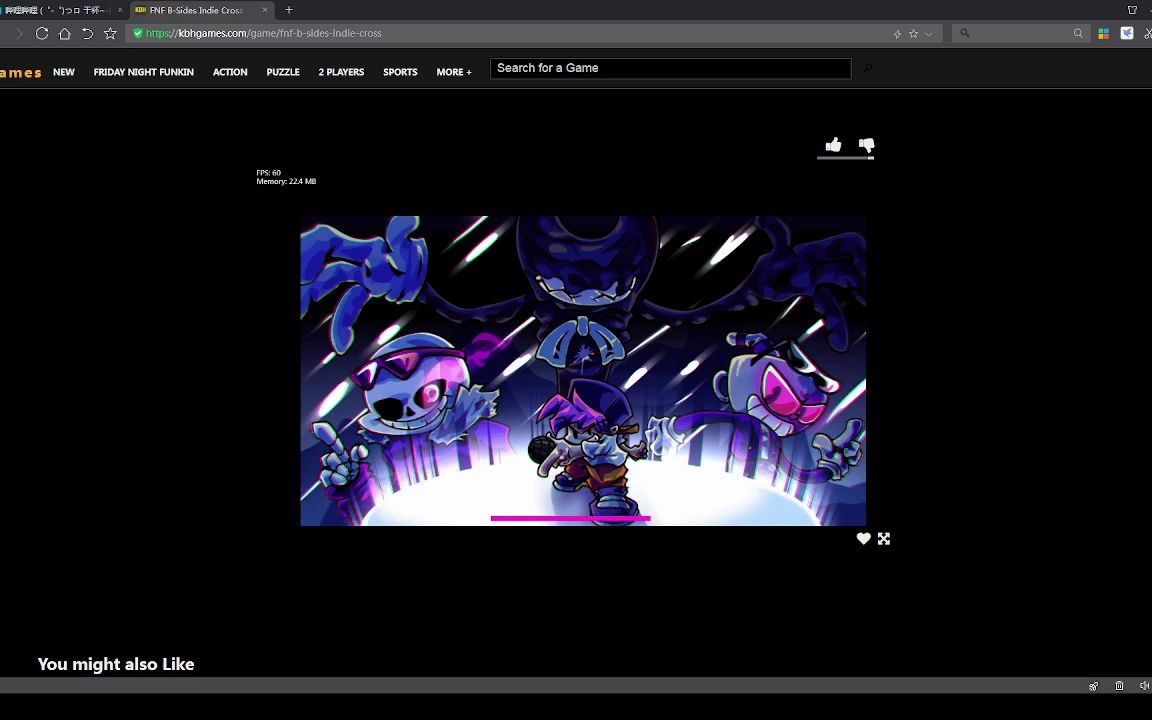Enter fullscreen with the expand icon
The height and width of the screenshot is (720, 1152).
tap(884, 539)
